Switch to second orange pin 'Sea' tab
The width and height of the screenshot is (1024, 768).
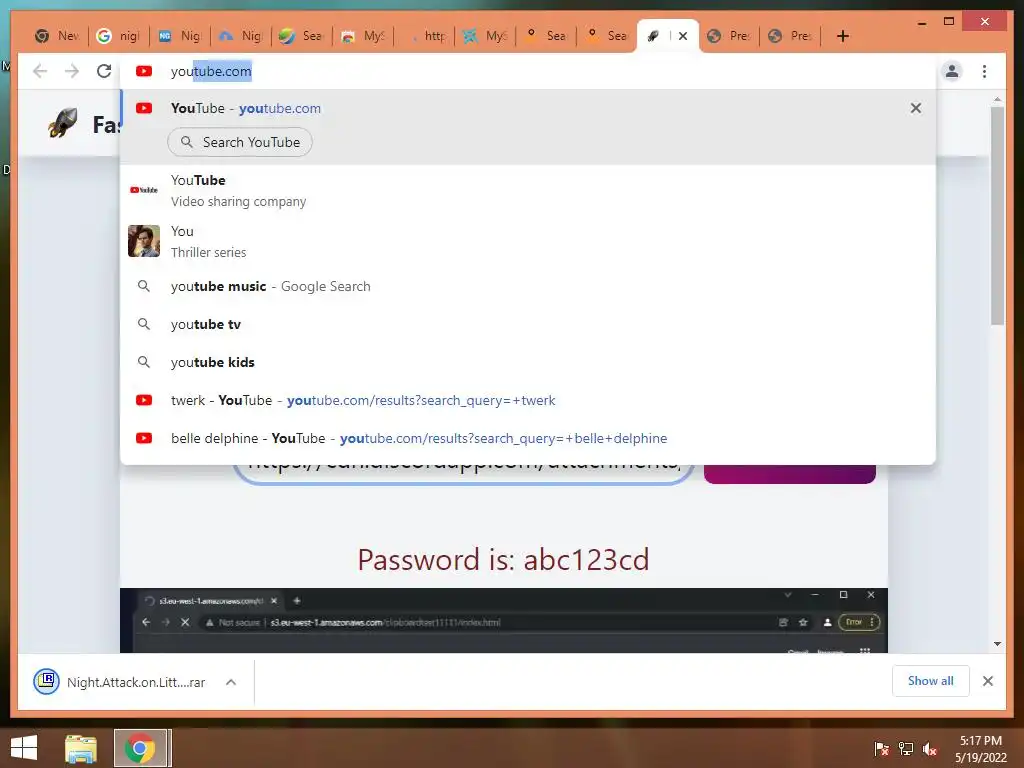coord(607,36)
